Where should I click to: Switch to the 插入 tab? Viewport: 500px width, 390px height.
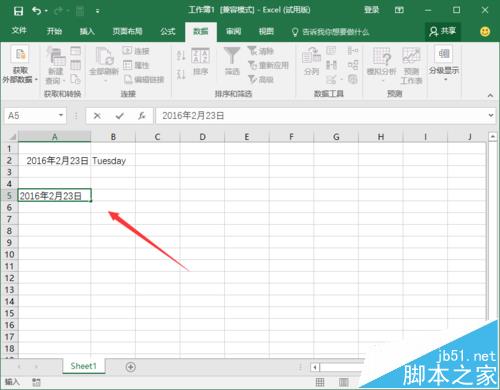(x=87, y=31)
